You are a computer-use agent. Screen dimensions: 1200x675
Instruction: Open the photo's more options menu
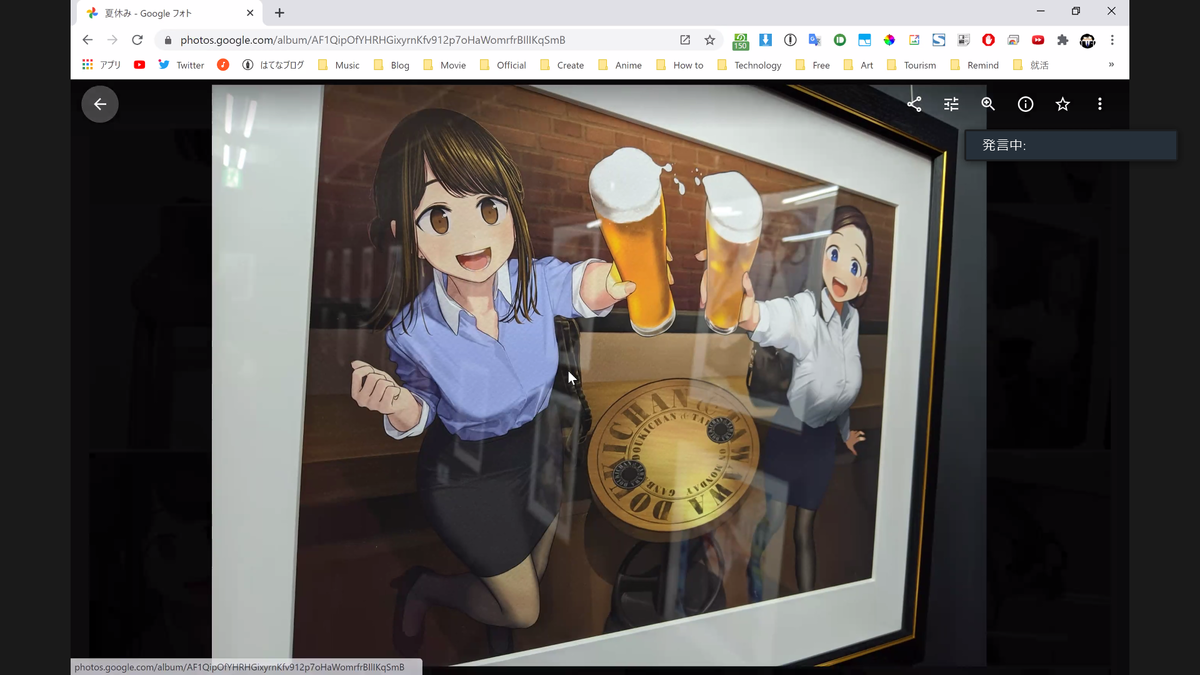pyautogui.click(x=1099, y=104)
